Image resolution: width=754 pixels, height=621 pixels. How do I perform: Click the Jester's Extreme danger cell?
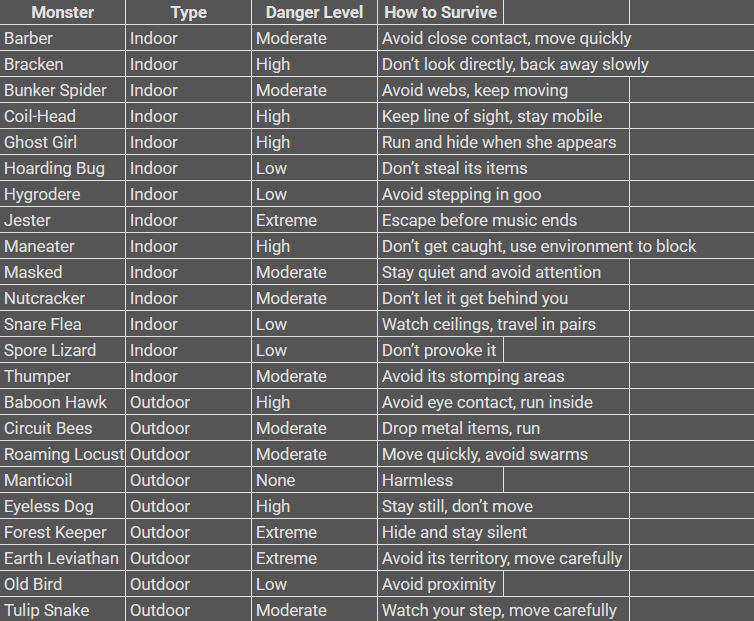pos(315,220)
